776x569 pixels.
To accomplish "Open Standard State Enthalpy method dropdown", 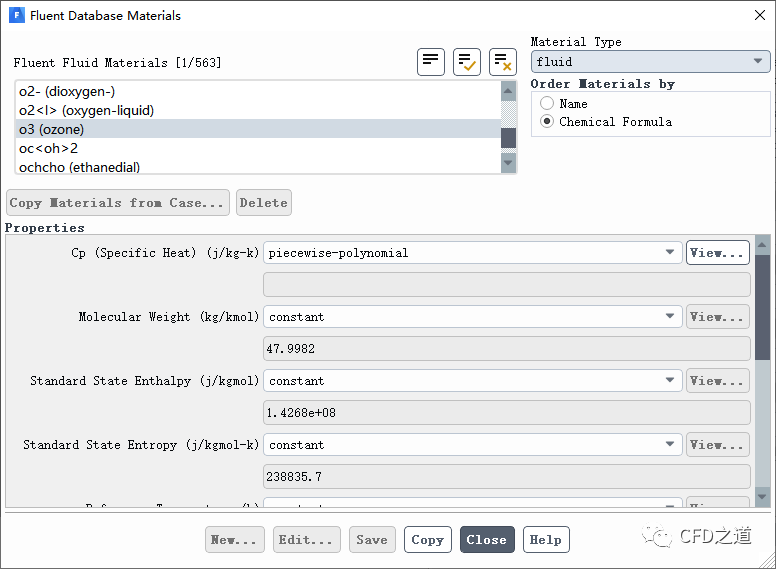I will click(472, 381).
